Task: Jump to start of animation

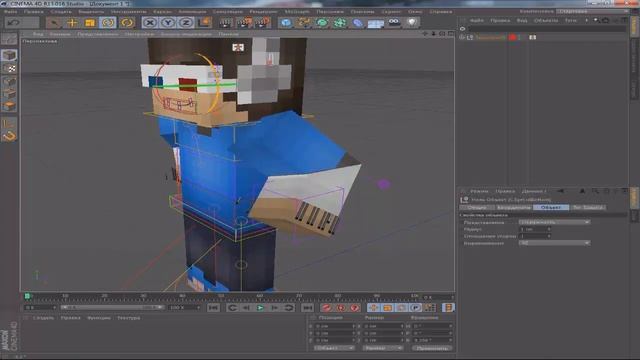Action: [x=213, y=308]
